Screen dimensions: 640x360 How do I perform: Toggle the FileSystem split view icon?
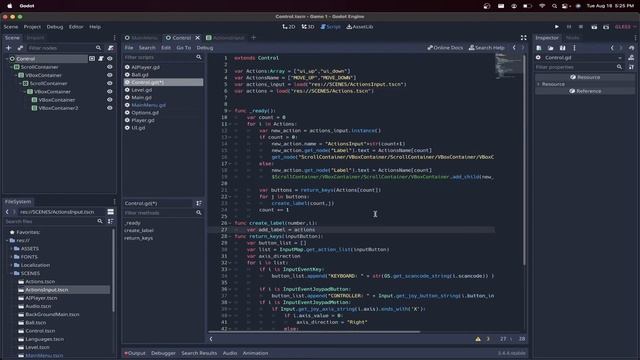(x=110, y=212)
